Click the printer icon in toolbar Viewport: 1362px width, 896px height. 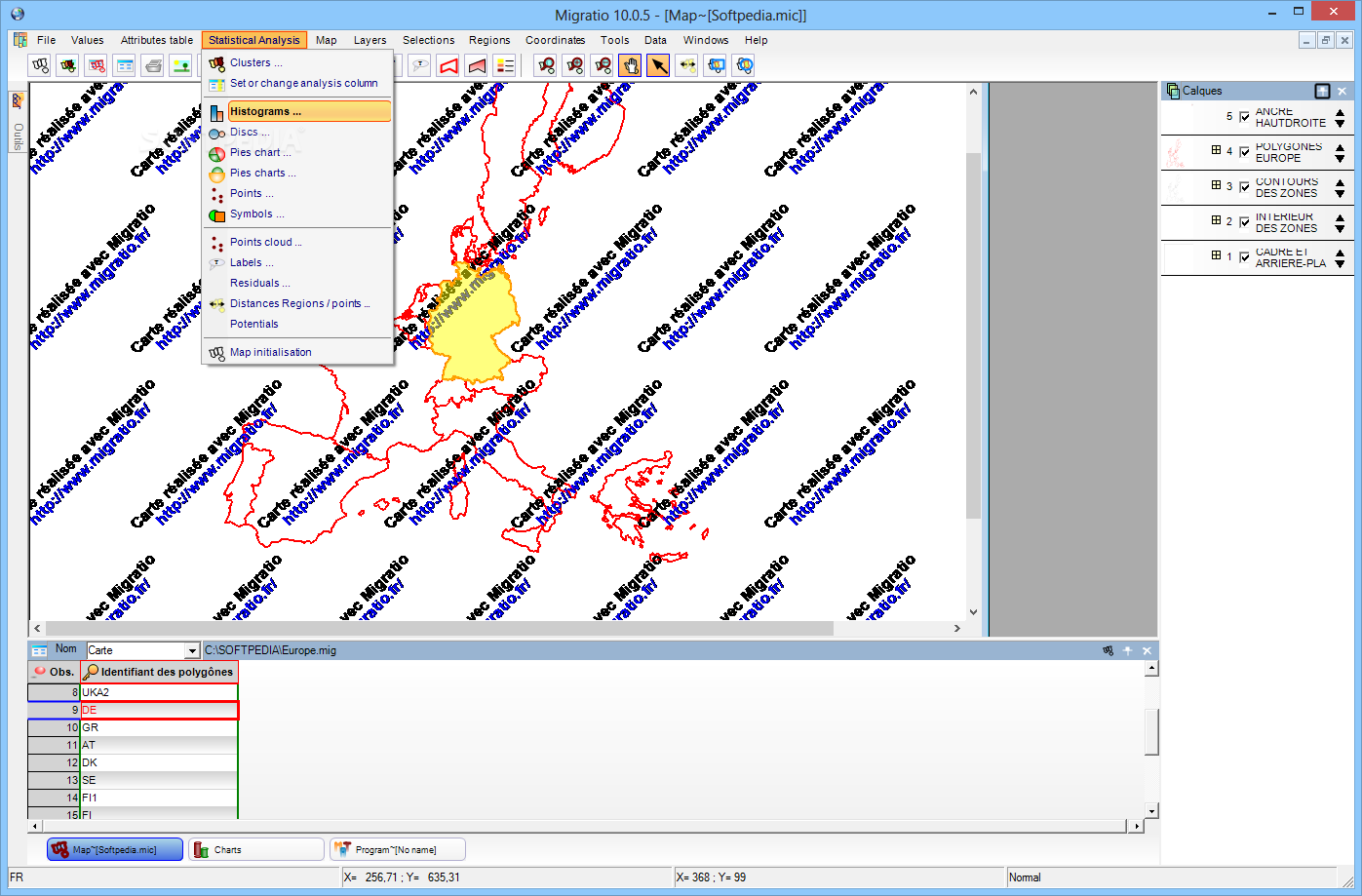click(x=153, y=65)
